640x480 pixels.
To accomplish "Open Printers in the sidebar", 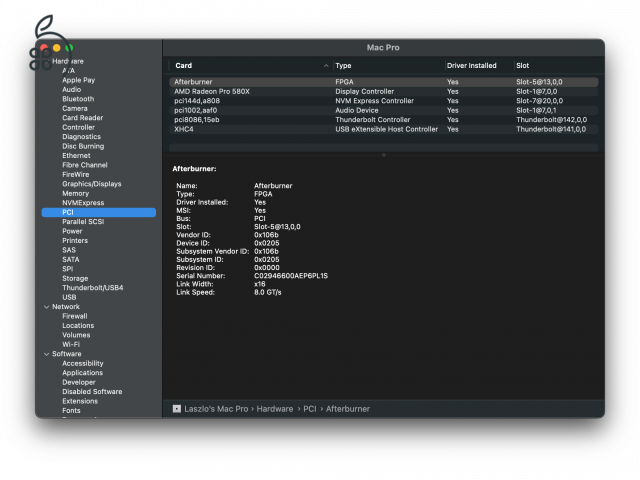I will [75, 240].
